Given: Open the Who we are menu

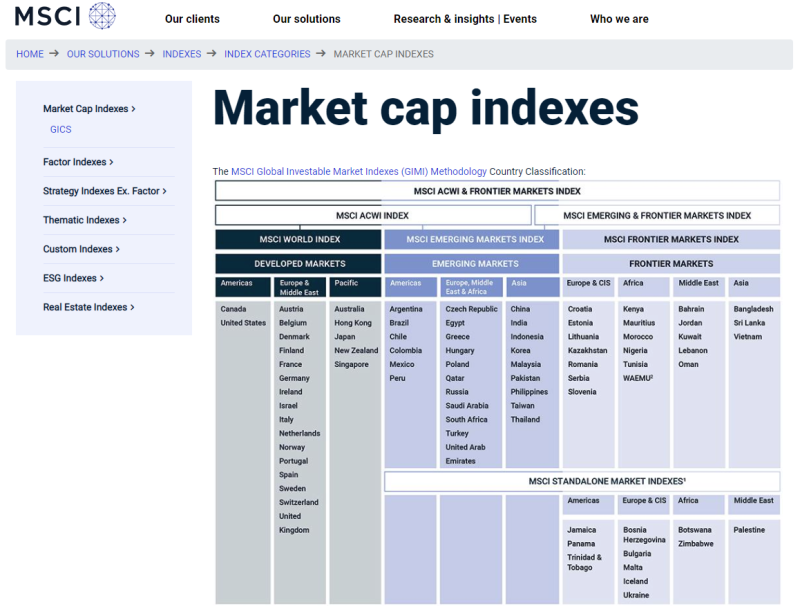Looking at the screenshot, I should (619, 18).
